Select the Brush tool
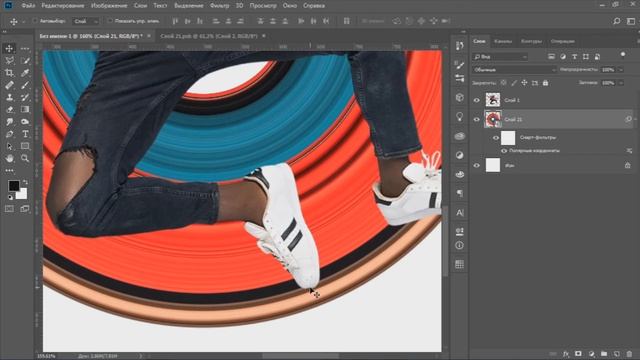Image resolution: width=640 pixels, height=360 pixels. tap(25, 85)
